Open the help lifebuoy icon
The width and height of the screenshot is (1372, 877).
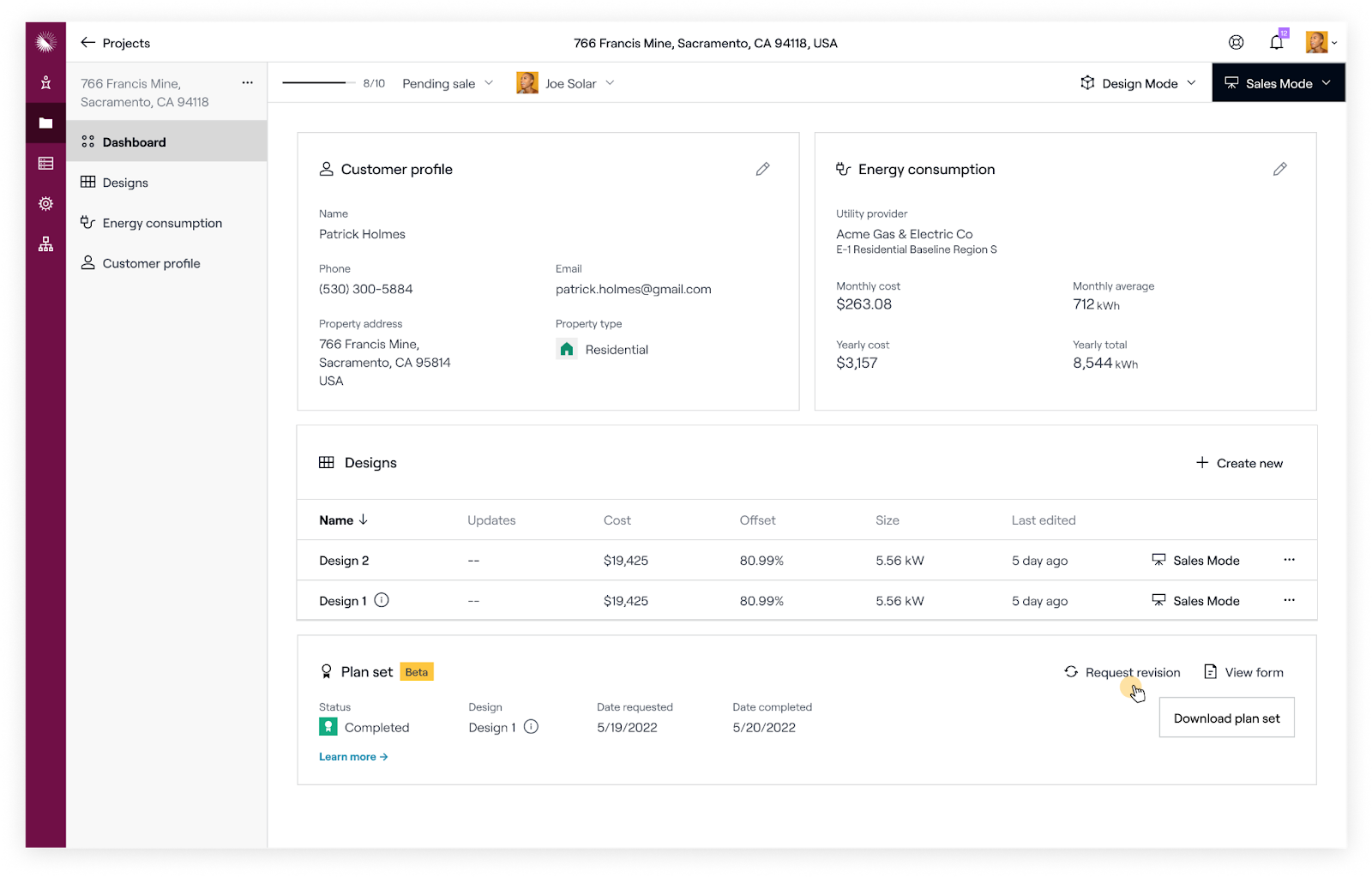click(x=1236, y=43)
